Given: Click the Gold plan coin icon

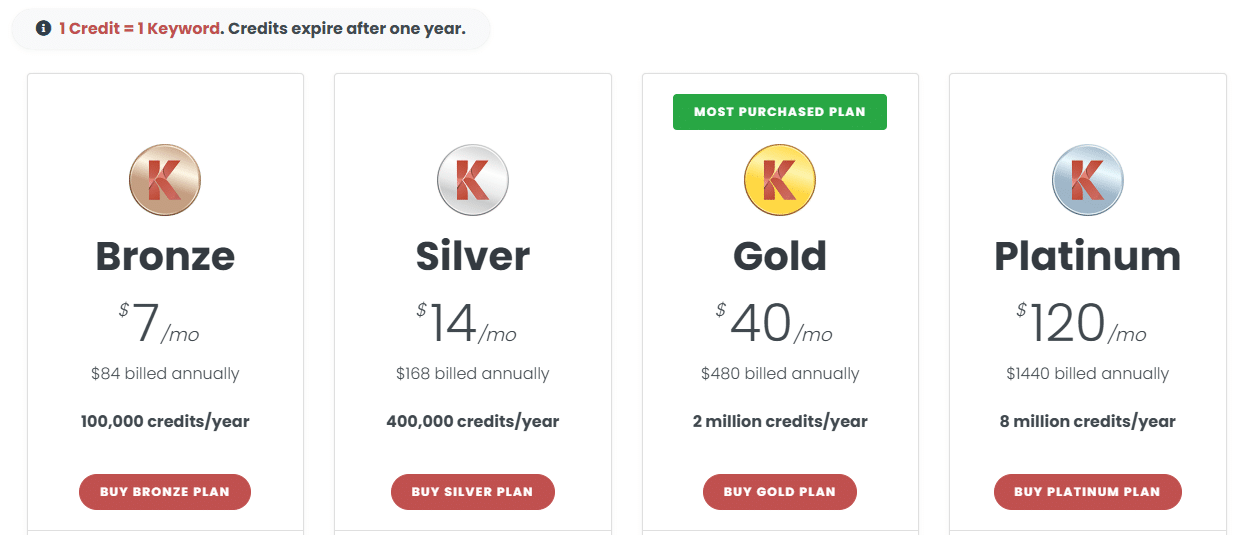Looking at the screenshot, I should tap(780, 180).
